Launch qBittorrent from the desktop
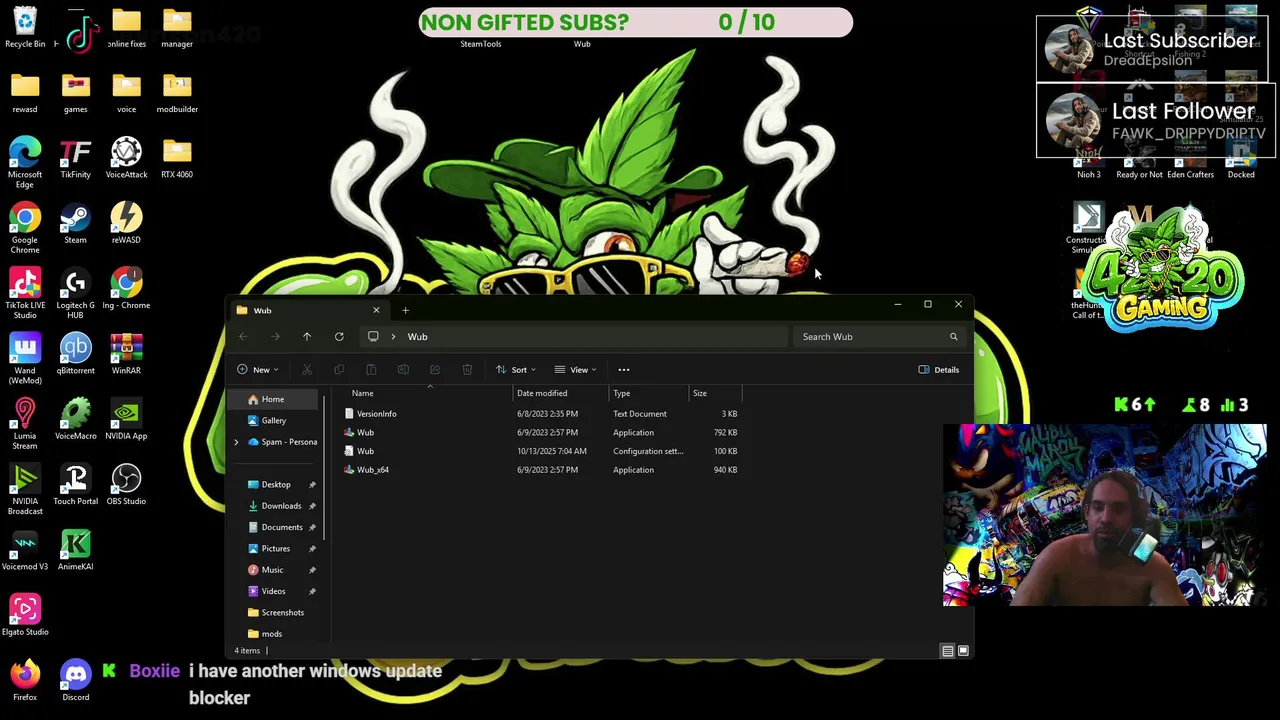 pos(75,353)
